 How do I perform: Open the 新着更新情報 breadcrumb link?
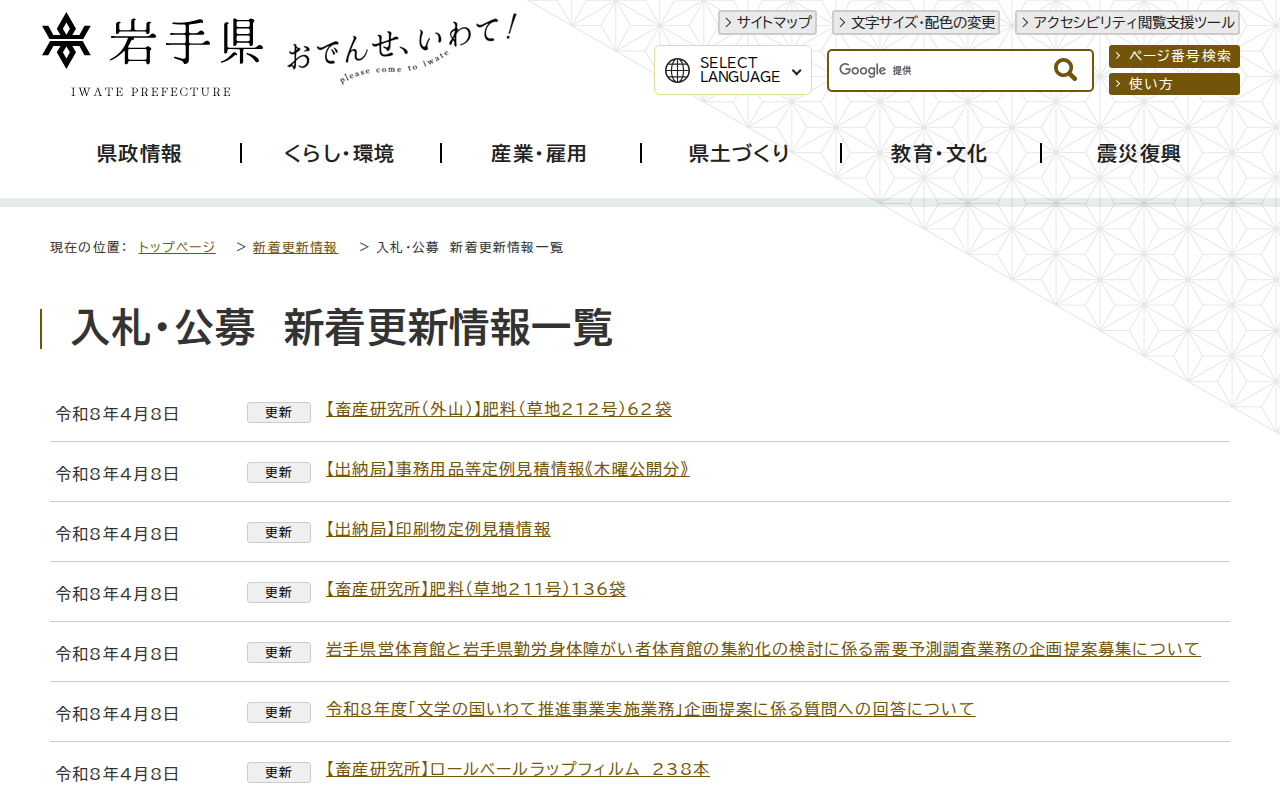click(x=295, y=246)
